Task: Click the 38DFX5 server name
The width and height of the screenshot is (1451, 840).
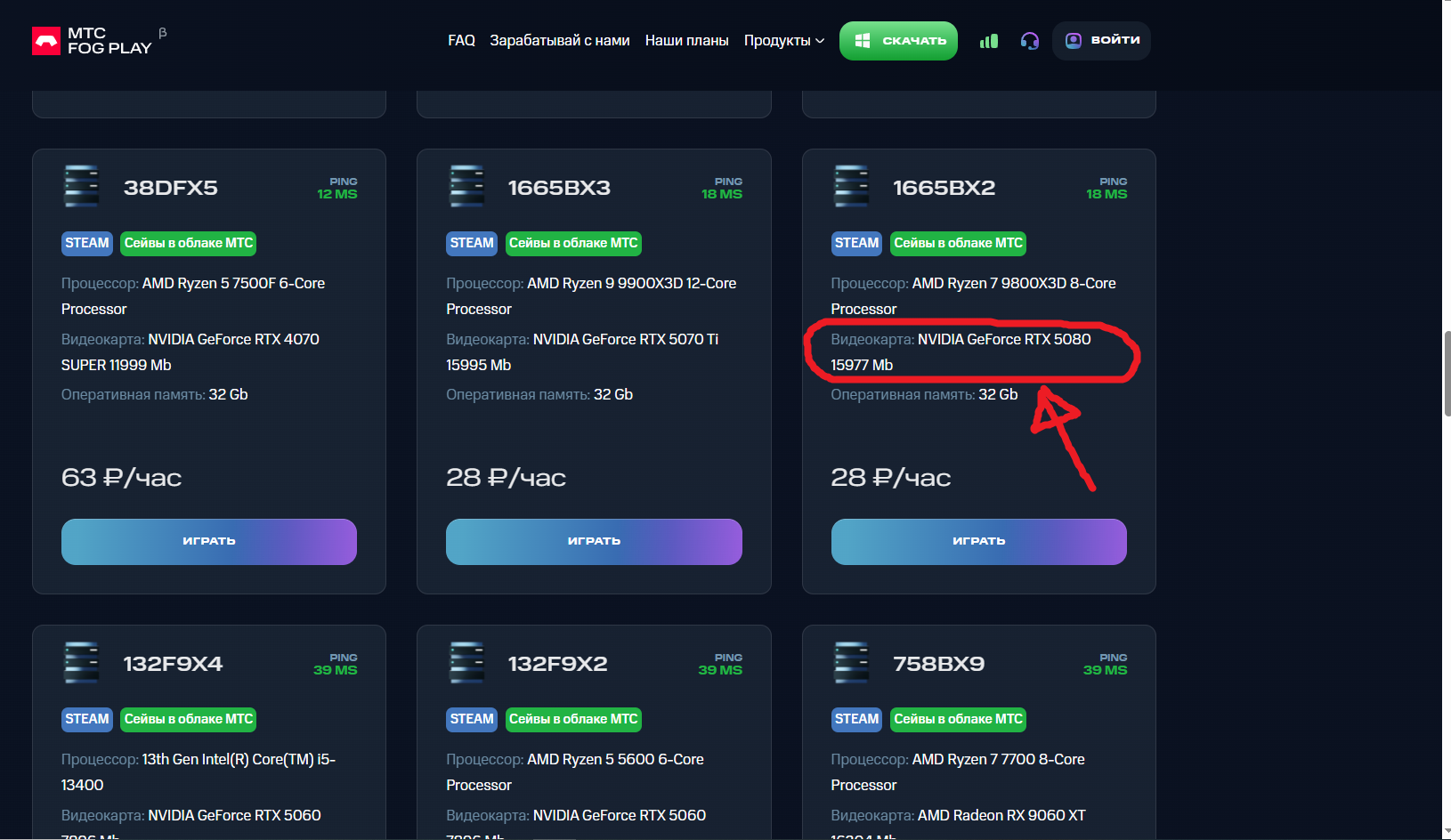Action: [x=171, y=188]
